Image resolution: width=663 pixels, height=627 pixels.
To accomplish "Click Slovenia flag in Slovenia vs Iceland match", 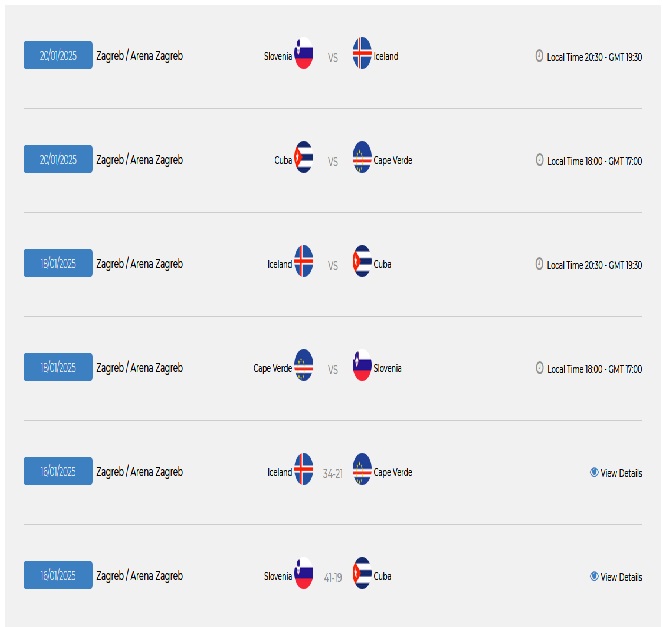I will tap(304, 53).
